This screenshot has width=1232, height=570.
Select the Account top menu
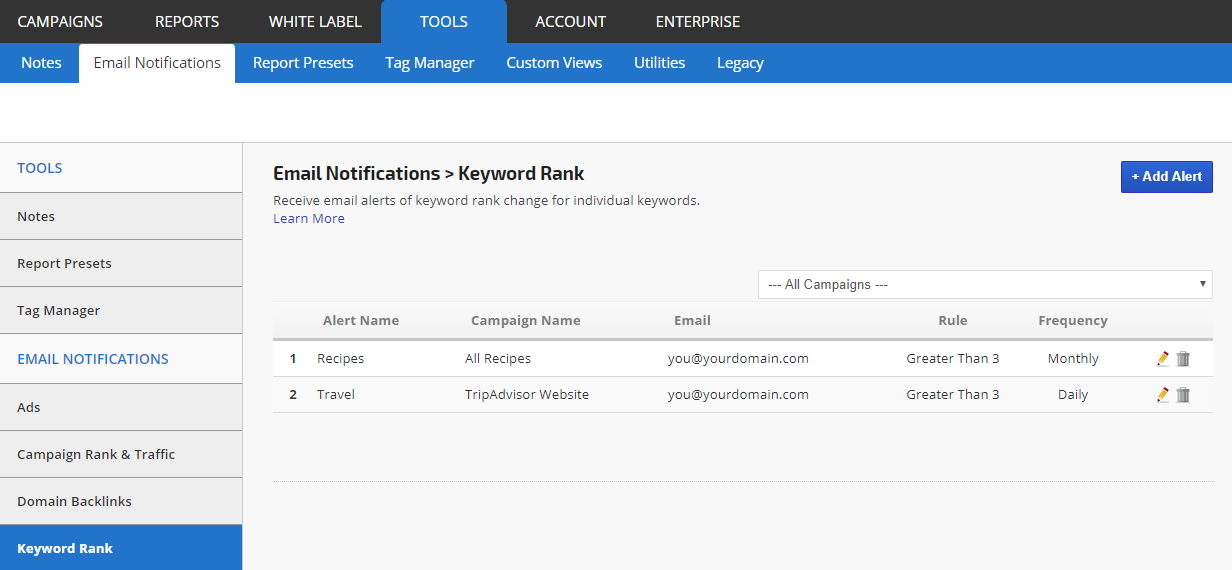(570, 21)
